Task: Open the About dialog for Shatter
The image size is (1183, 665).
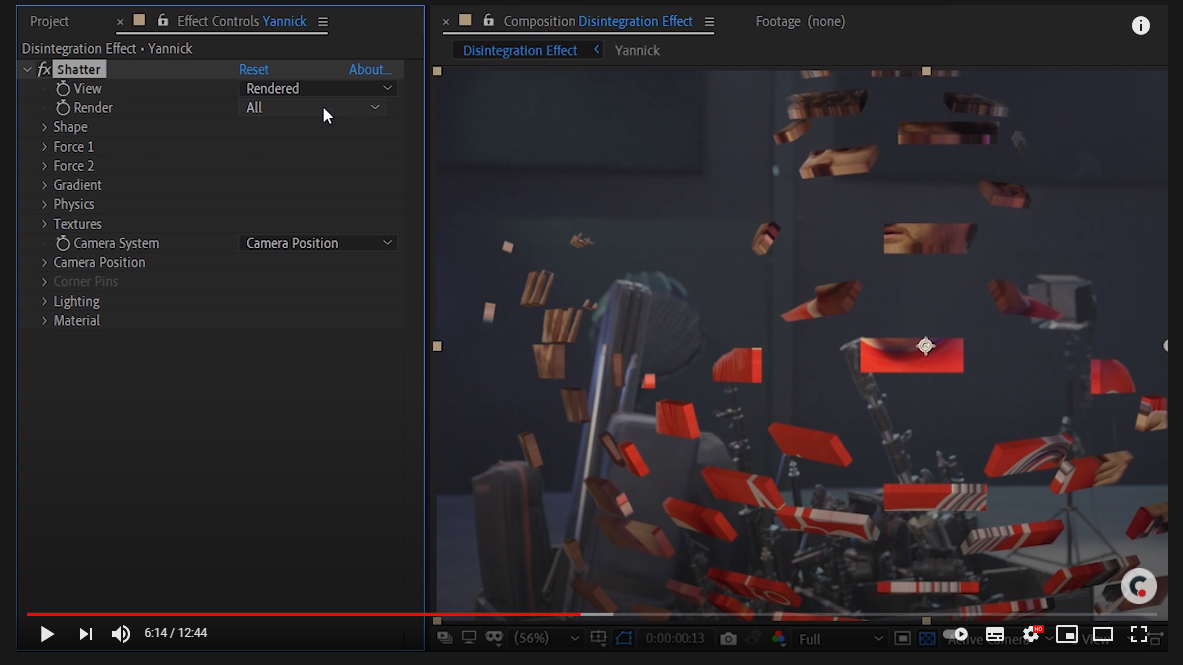Action: 370,69
